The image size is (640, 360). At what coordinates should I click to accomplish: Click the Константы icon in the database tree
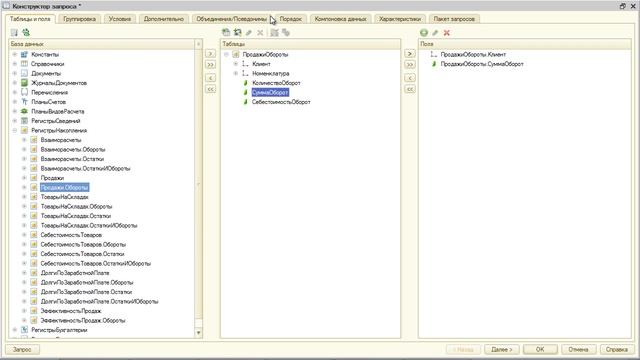click(24, 54)
